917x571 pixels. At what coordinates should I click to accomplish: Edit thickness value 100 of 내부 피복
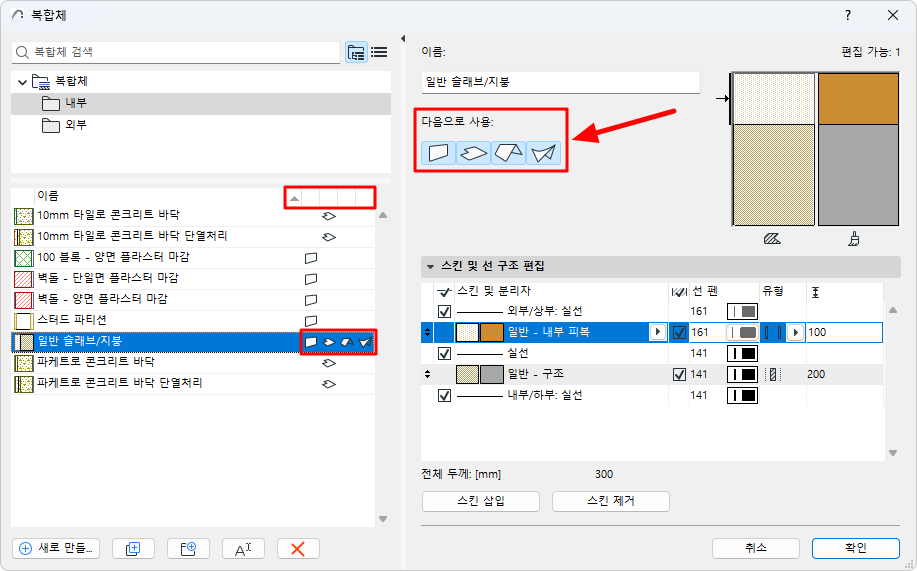pyautogui.click(x=843, y=332)
